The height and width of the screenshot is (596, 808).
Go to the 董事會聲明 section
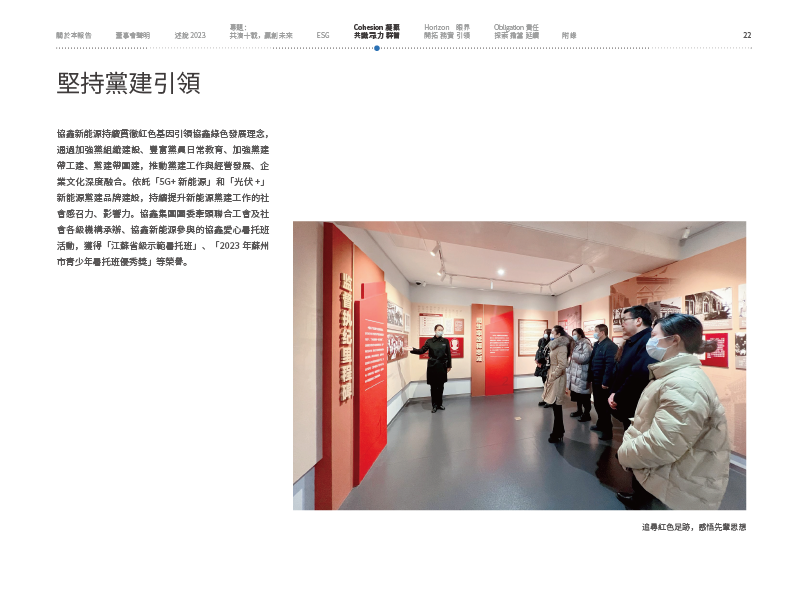point(132,35)
